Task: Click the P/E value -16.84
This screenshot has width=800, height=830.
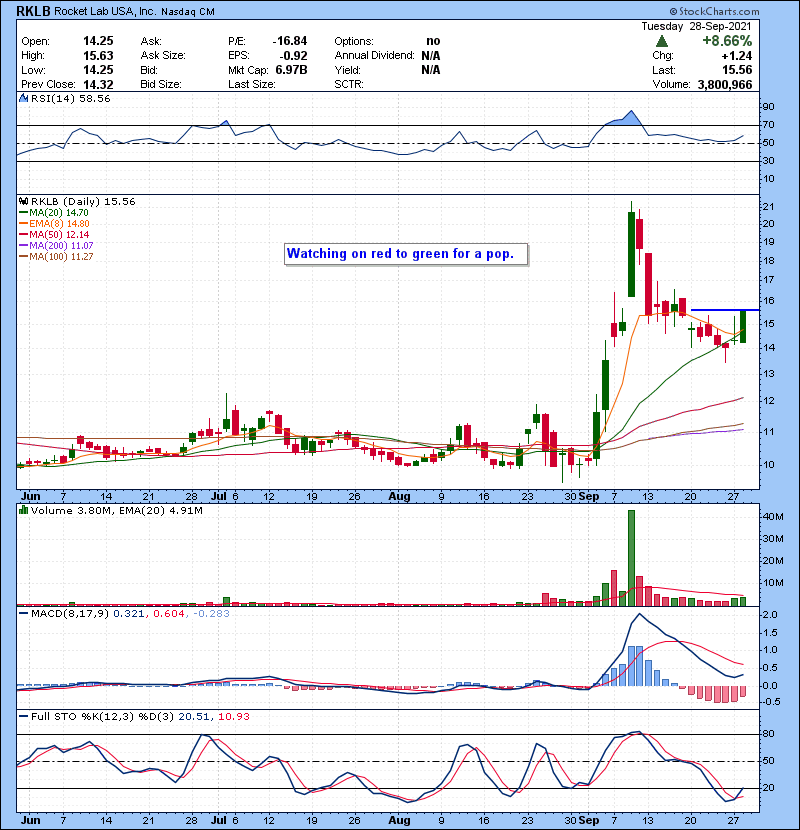Action: coord(290,41)
